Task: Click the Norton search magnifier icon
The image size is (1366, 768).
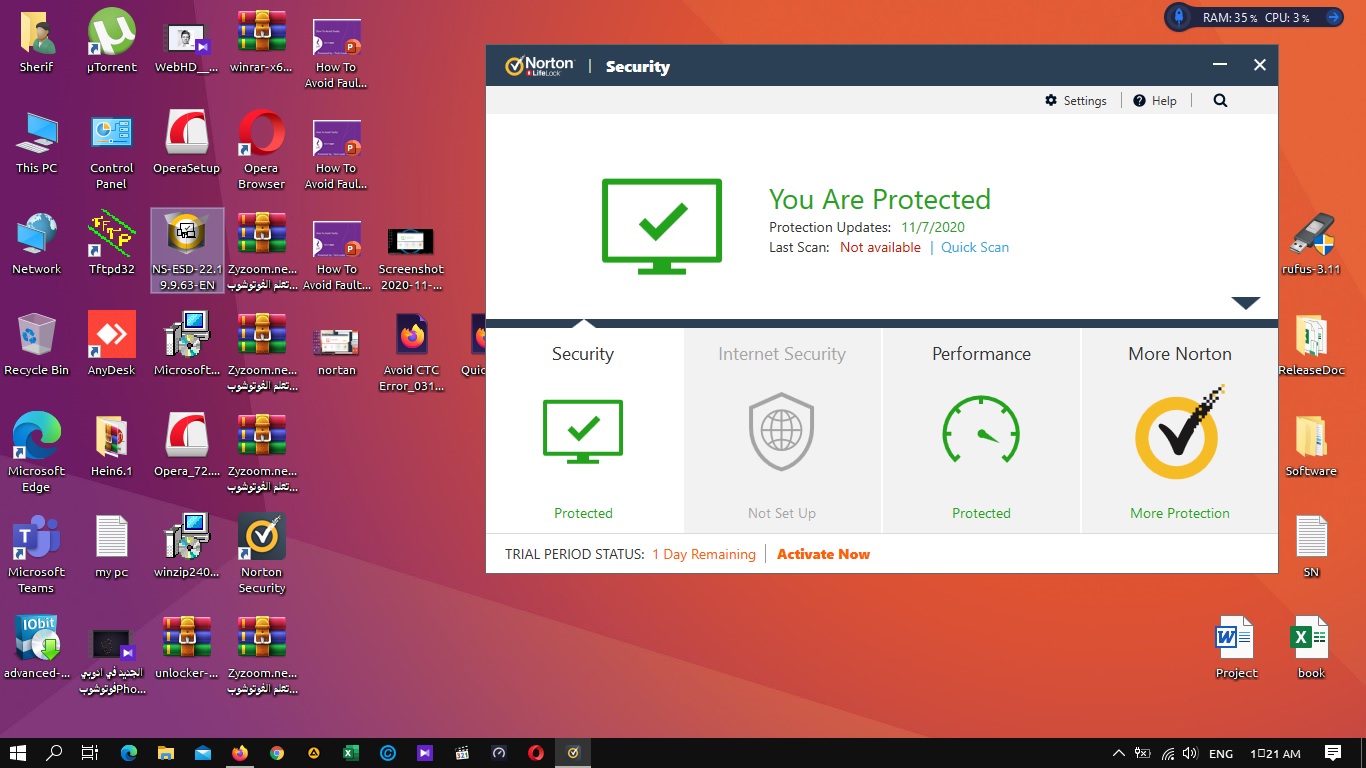Action: [1220, 100]
